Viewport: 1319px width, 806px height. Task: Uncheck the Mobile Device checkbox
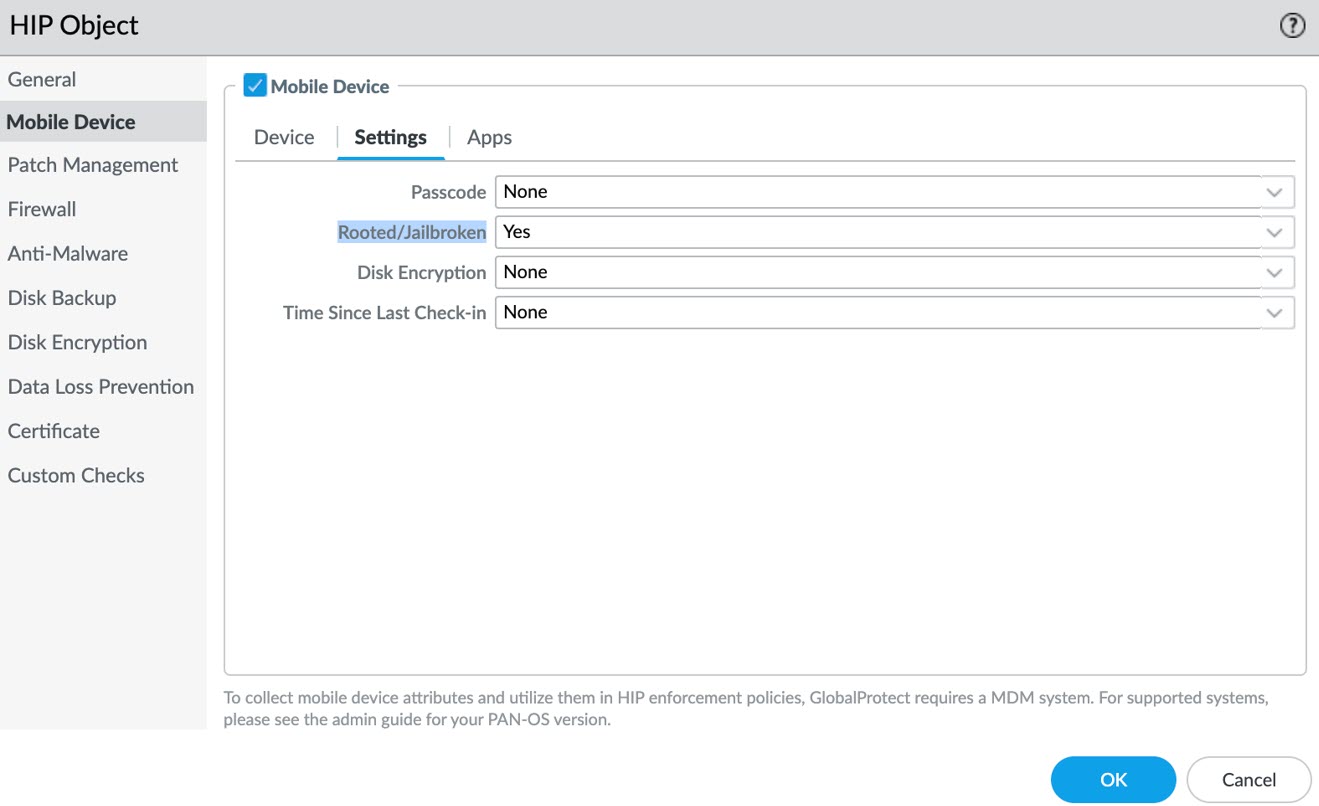click(x=255, y=86)
